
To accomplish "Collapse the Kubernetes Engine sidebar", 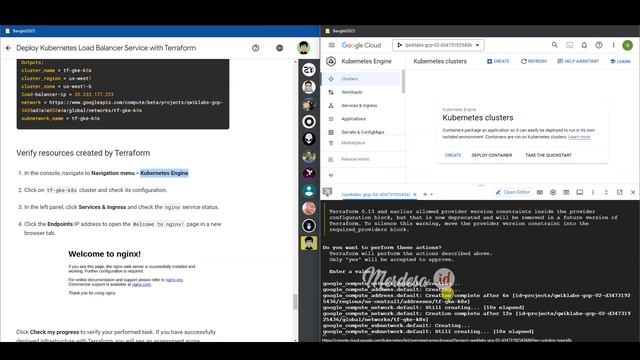I will click(x=331, y=175).
